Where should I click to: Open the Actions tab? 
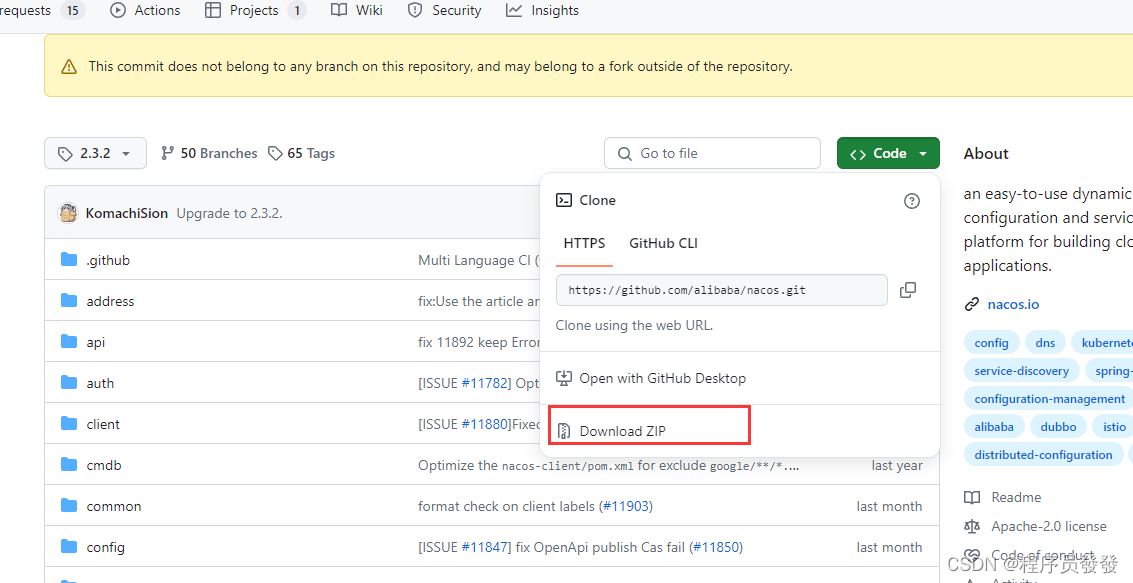click(x=145, y=10)
